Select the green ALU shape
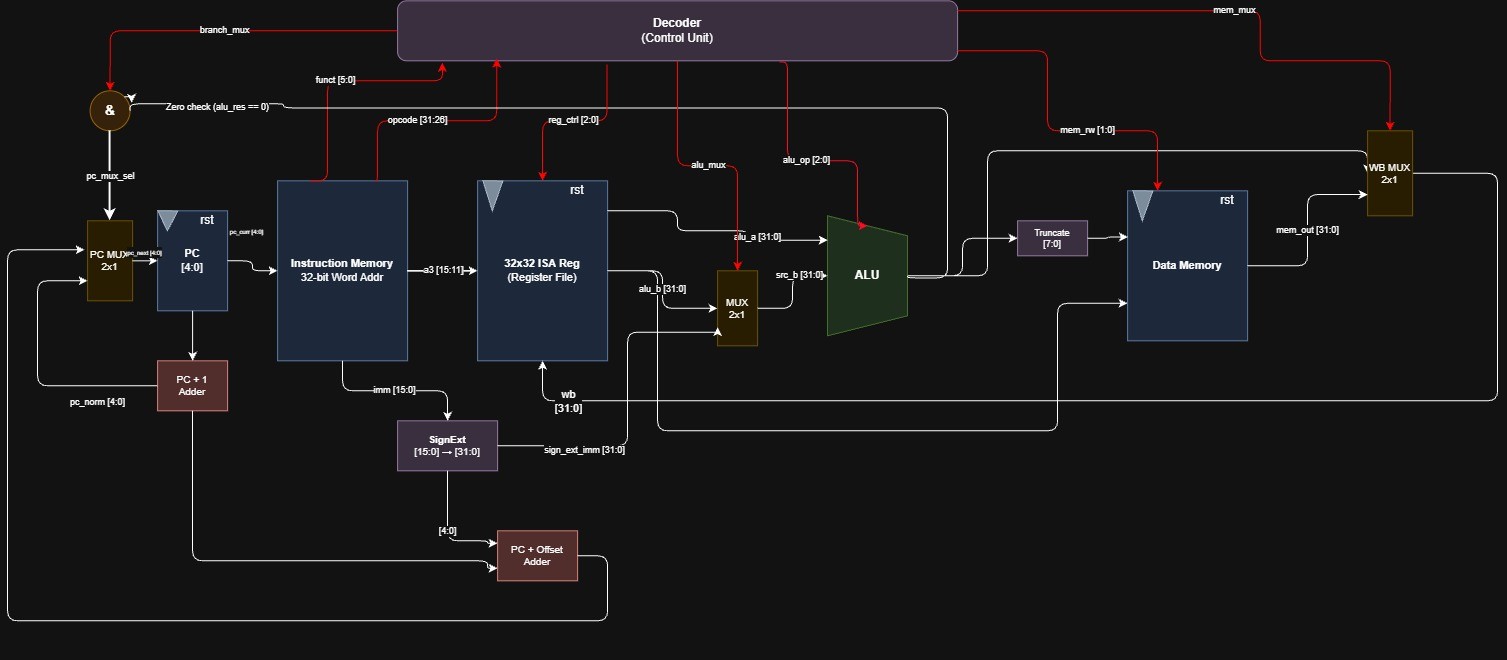Image resolution: width=1507 pixels, height=660 pixels. pyautogui.click(x=867, y=275)
